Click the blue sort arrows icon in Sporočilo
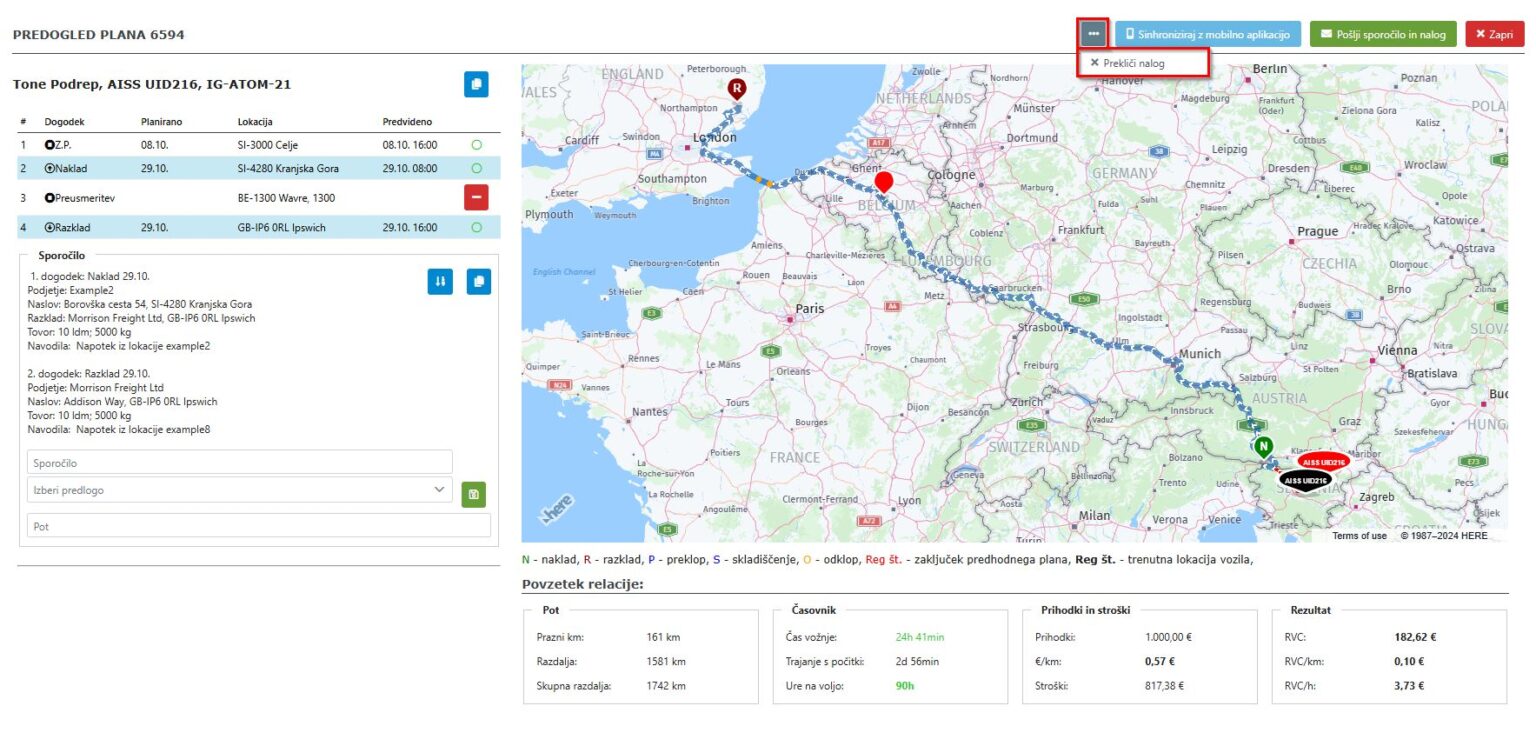 [440, 282]
